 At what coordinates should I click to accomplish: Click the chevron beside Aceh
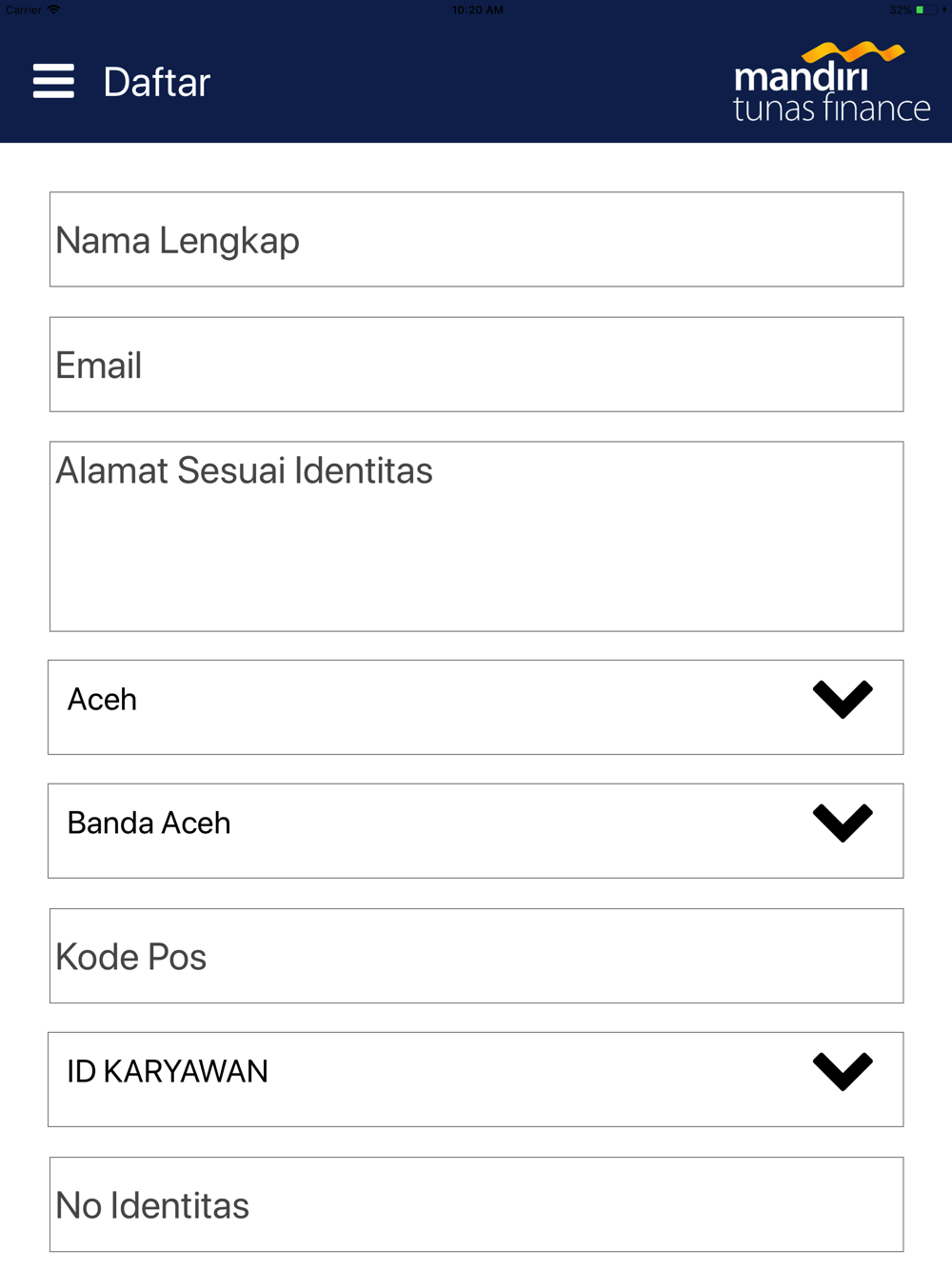(843, 700)
